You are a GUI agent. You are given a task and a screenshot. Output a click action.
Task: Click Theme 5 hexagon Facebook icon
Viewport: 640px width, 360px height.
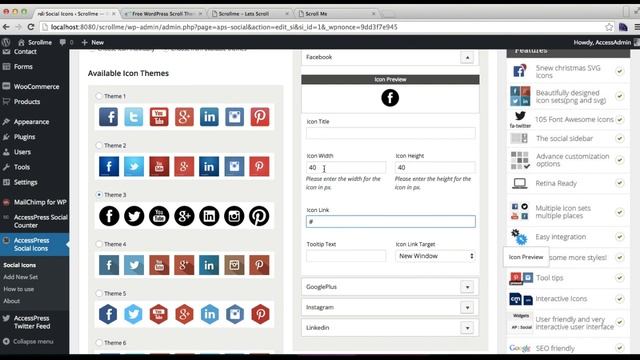tap(108, 314)
